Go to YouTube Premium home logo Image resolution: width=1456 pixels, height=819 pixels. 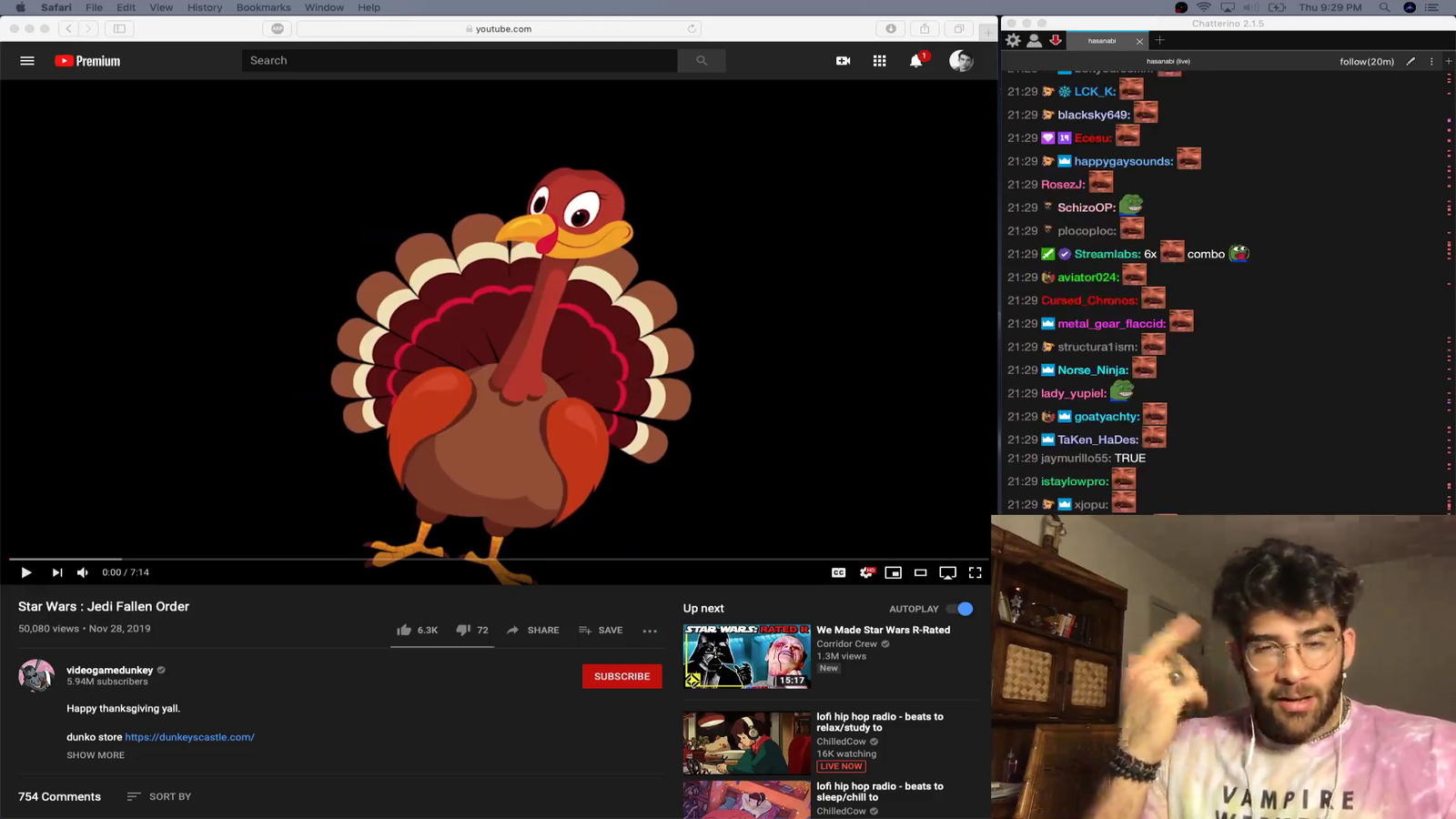point(87,61)
